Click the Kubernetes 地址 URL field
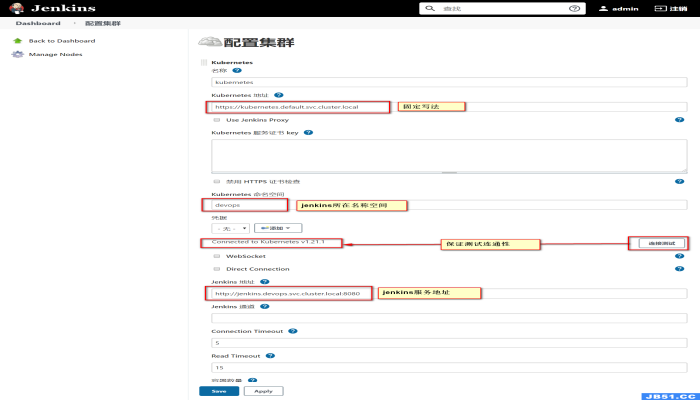This screenshot has width=700, height=400. [449, 107]
